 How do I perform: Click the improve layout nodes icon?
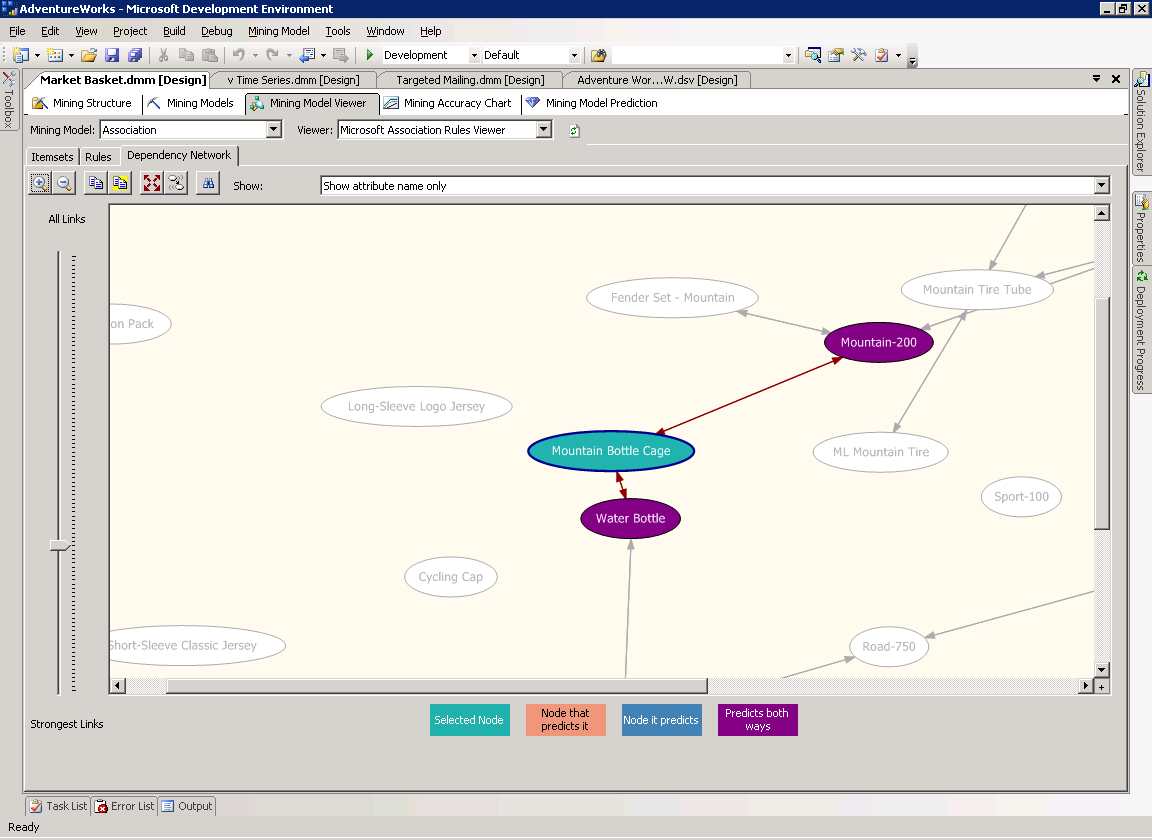pos(176,183)
